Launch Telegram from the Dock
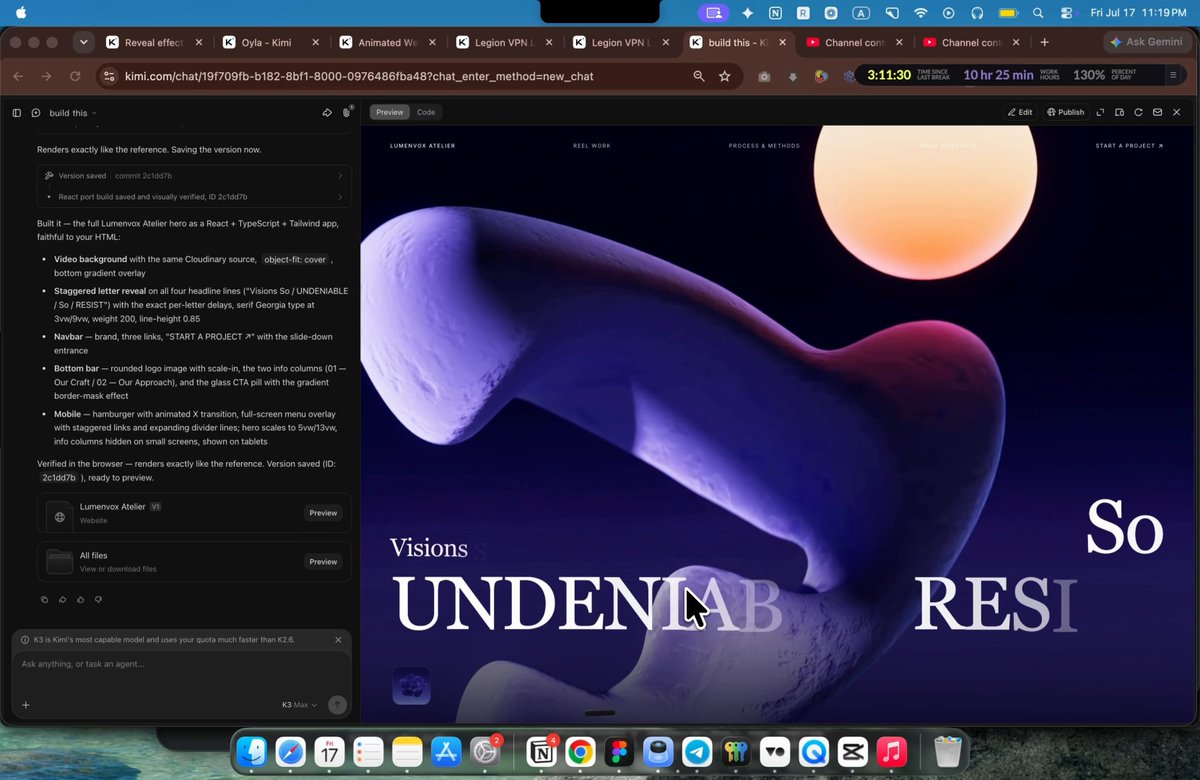The image size is (1200, 780). point(697,752)
